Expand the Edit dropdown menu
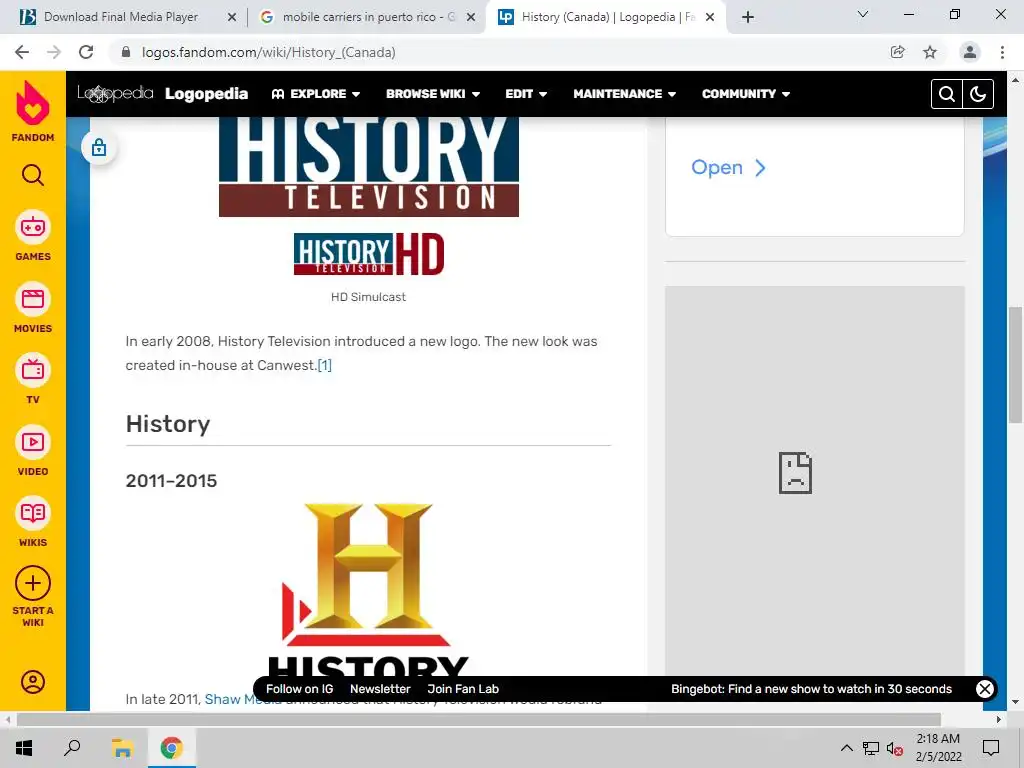The width and height of the screenshot is (1024, 768). point(526,94)
